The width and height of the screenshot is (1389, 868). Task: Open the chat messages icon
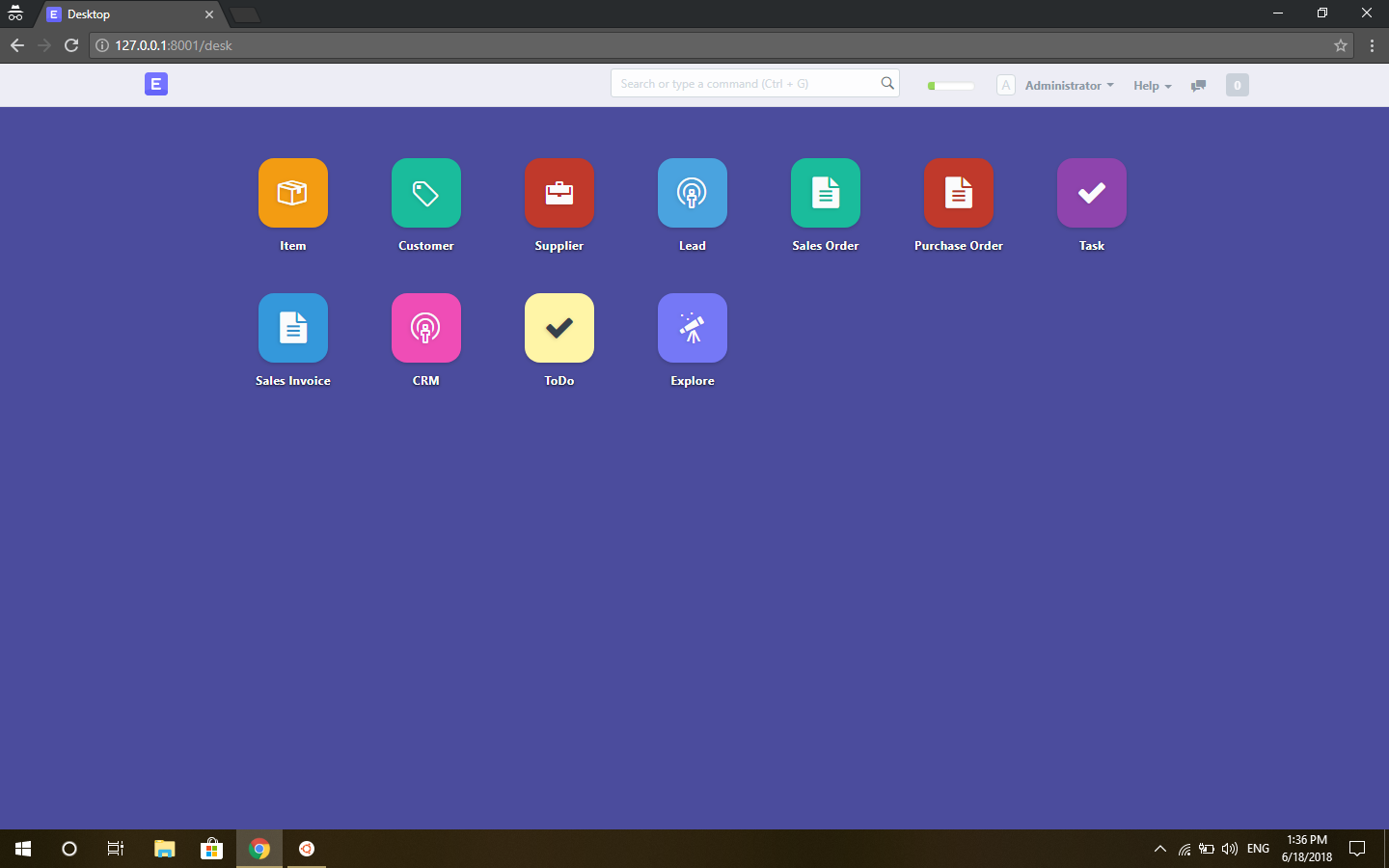(1198, 86)
